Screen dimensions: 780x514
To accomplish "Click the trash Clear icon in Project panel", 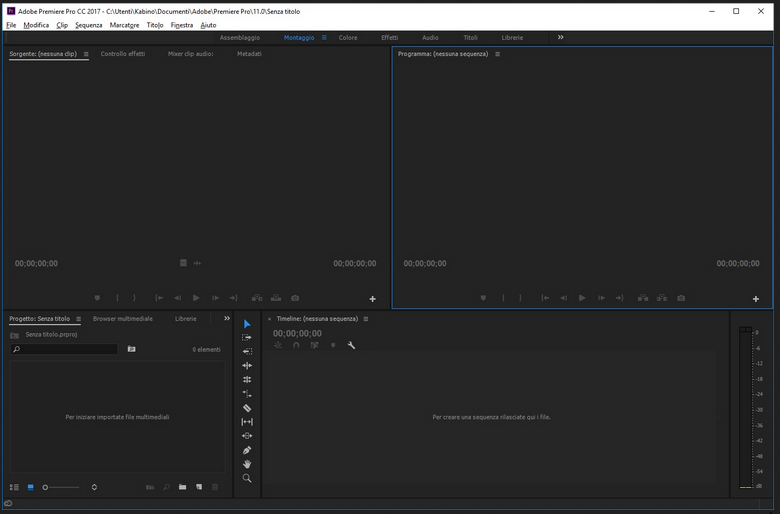I will point(215,487).
